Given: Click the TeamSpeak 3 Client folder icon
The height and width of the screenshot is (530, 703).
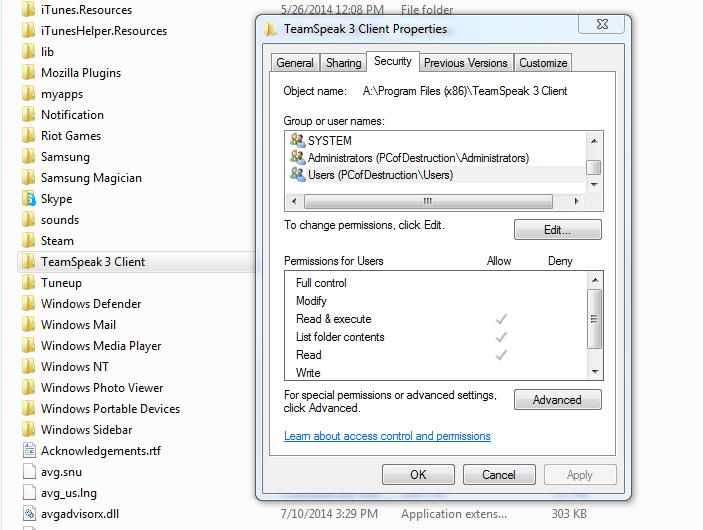Looking at the screenshot, I should pos(29,261).
